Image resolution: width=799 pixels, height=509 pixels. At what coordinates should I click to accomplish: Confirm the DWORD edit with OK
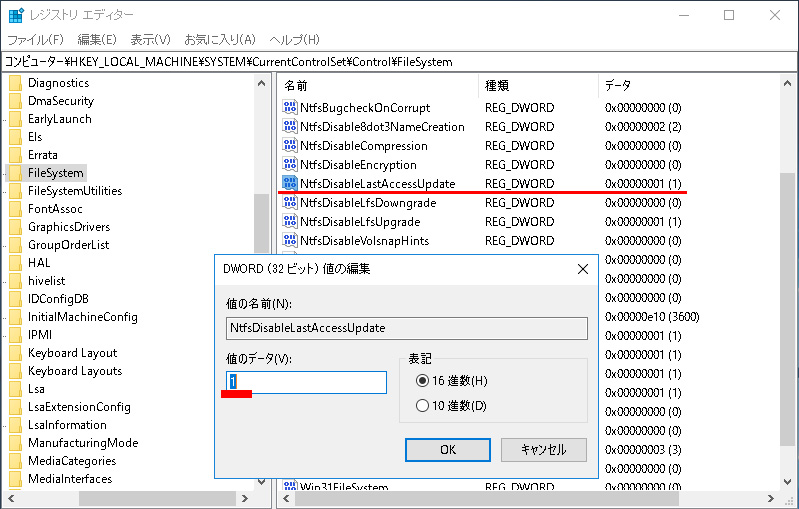pyautogui.click(x=448, y=450)
